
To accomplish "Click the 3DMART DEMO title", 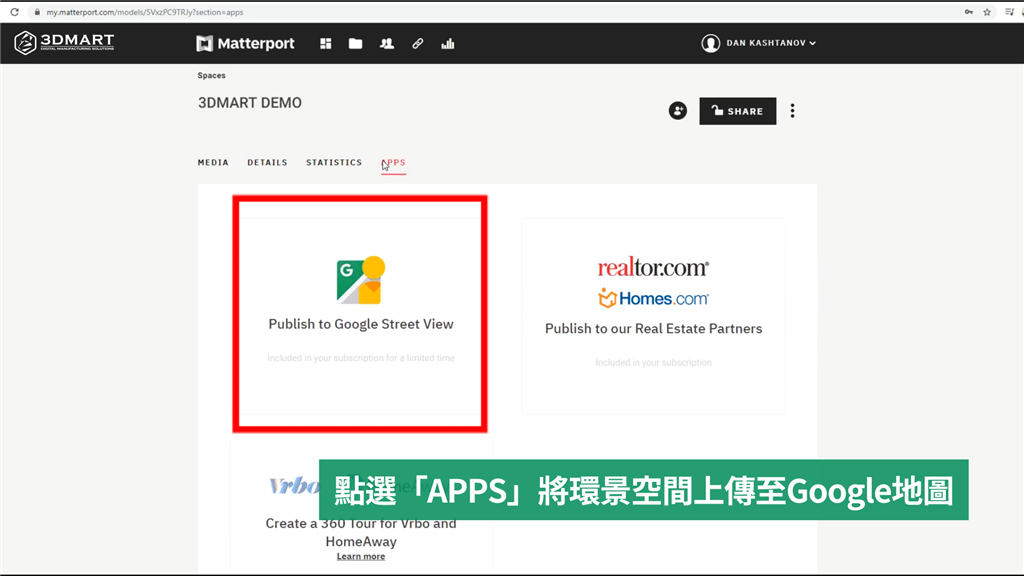I will 249,103.
